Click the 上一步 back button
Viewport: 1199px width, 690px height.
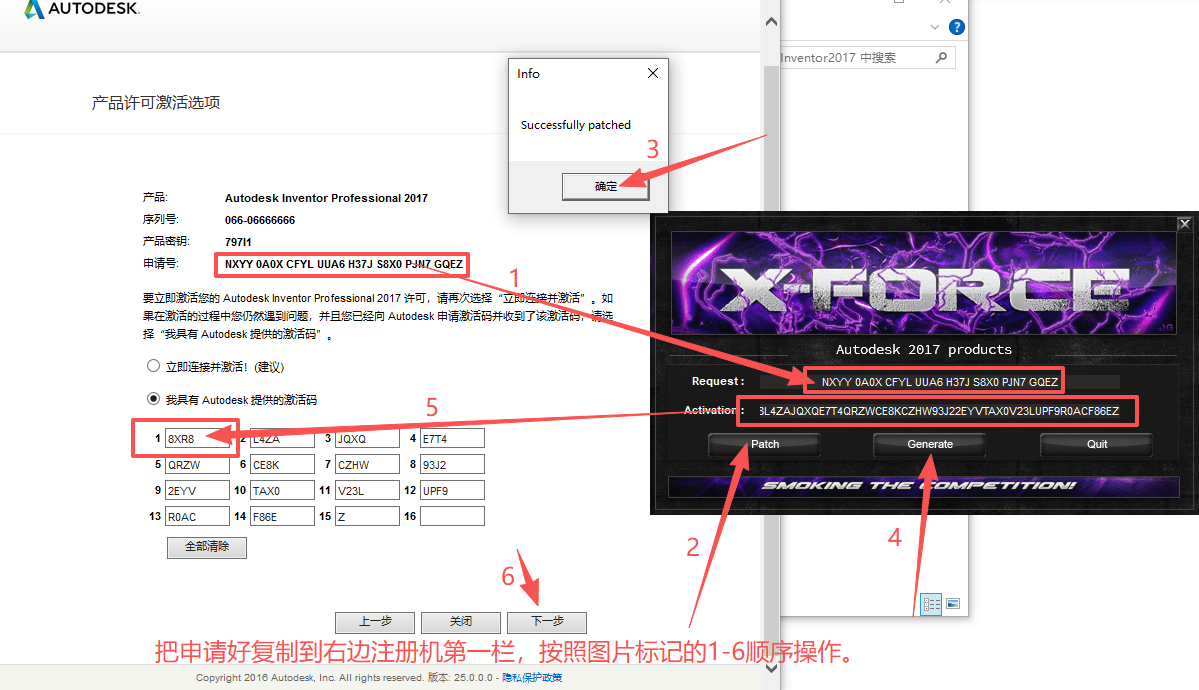click(x=374, y=622)
